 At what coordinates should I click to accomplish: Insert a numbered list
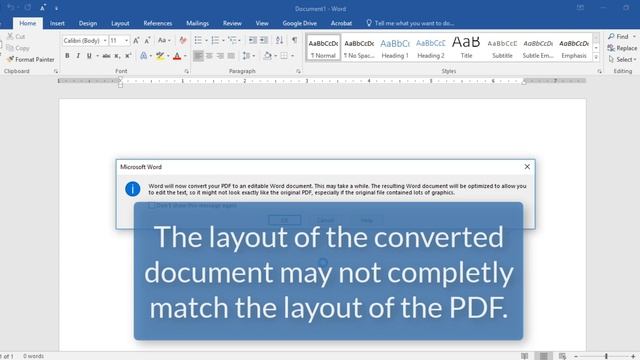[215, 40]
